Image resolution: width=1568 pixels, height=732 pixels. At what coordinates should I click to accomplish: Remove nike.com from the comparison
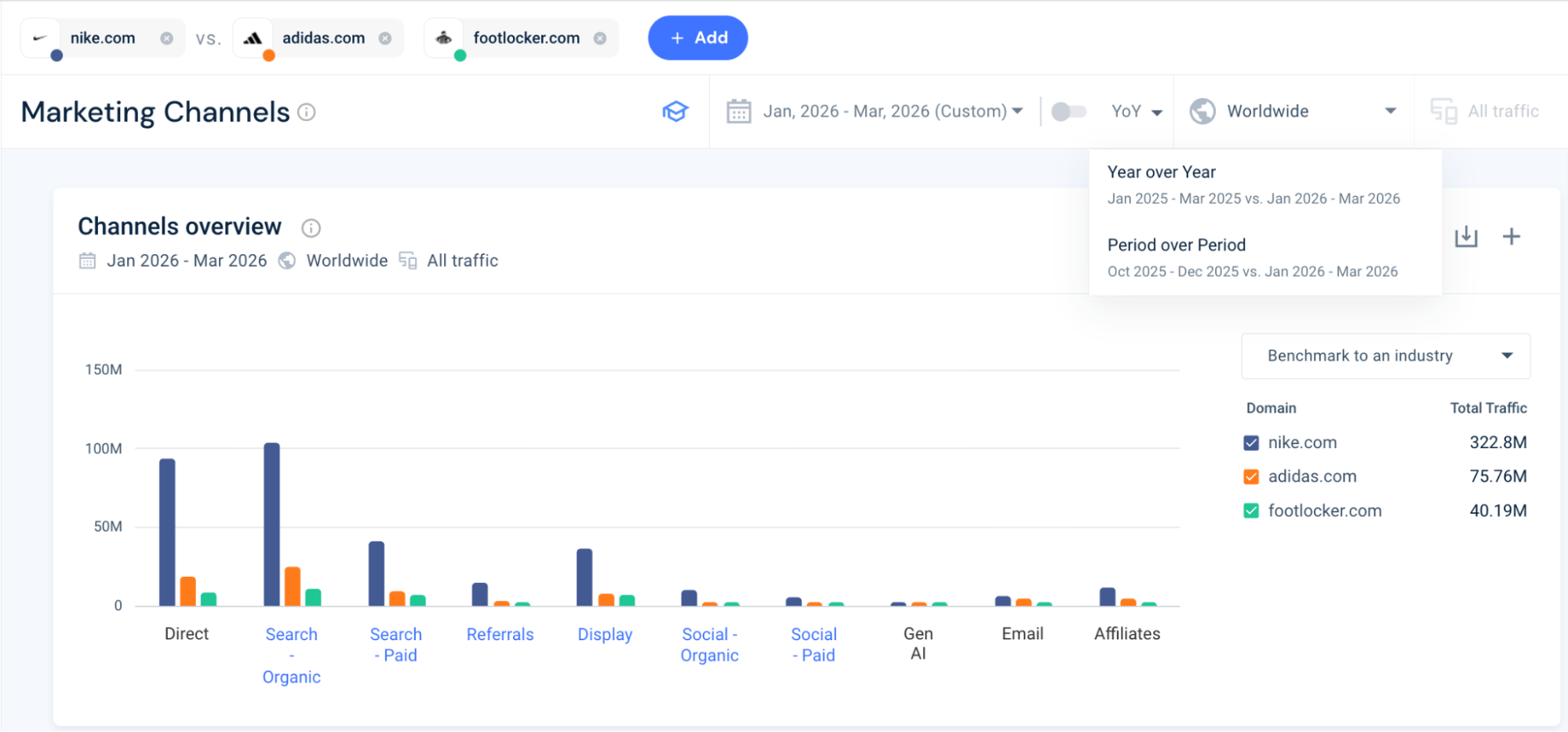pos(166,38)
